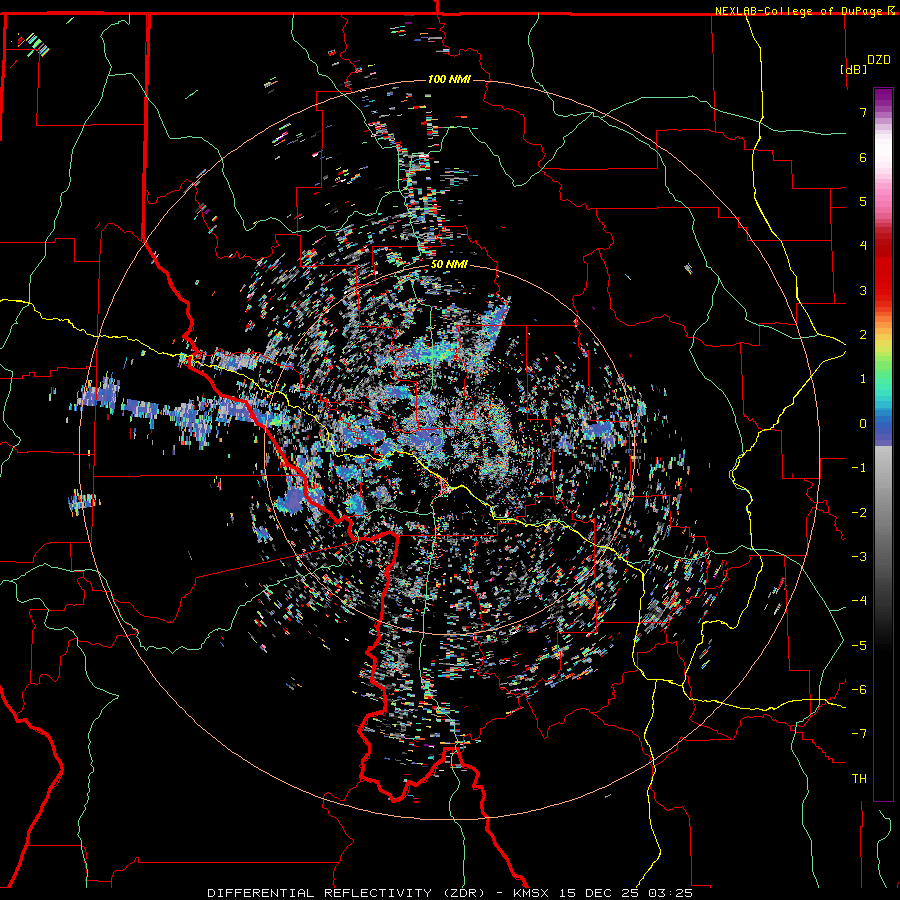Click the DZD legend title
The height and width of the screenshot is (900, 900).
[879, 60]
